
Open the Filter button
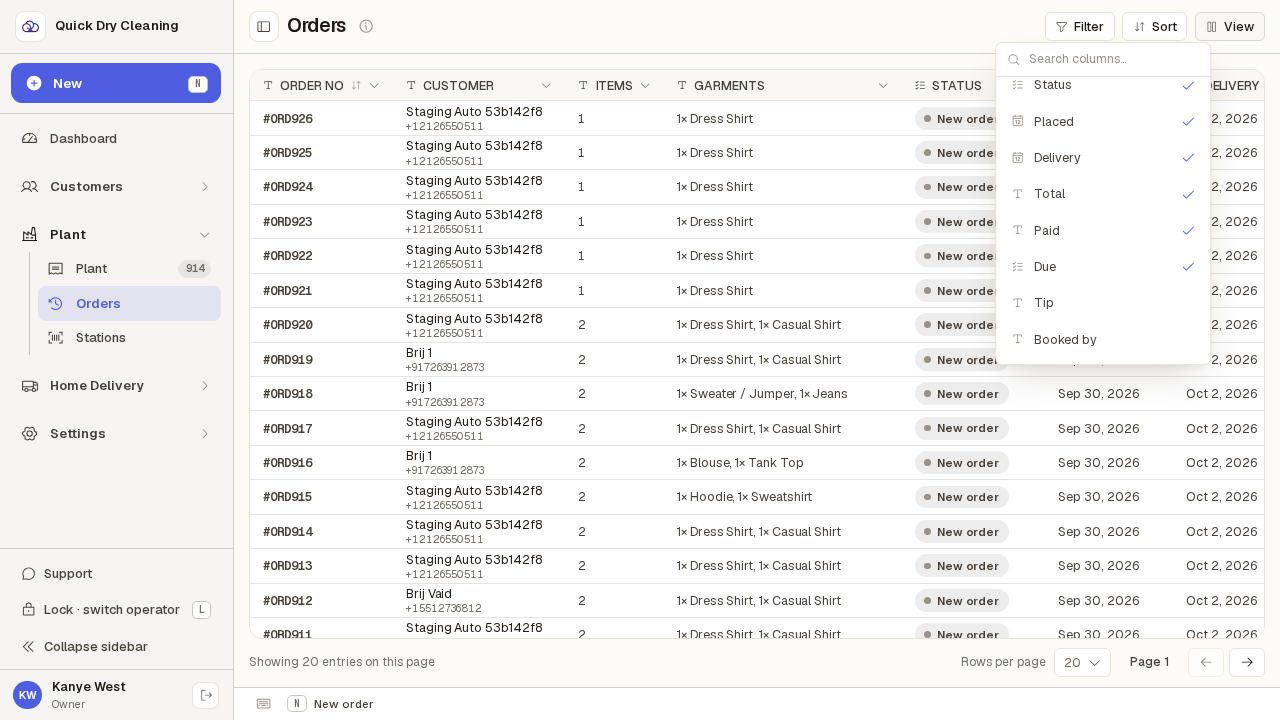tap(1080, 26)
